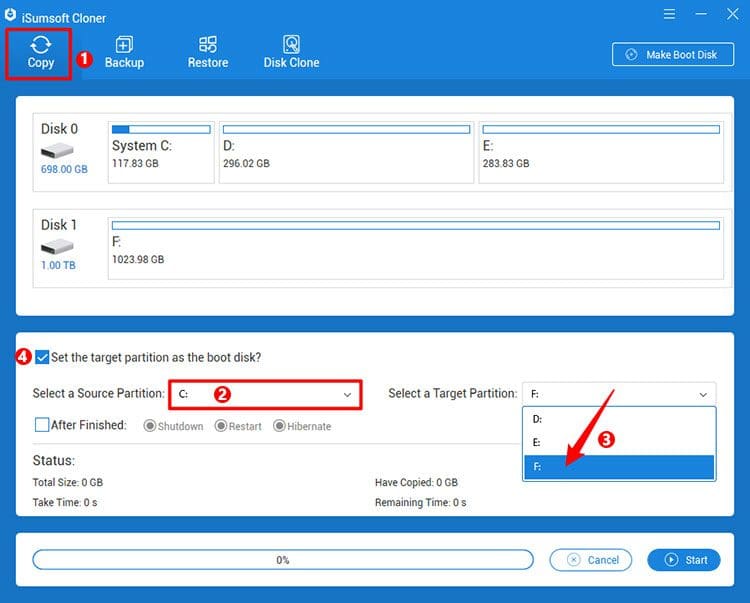Minimize the iSumsoft Cloner window
Screen dimensions: 750x603
click(x=701, y=14)
